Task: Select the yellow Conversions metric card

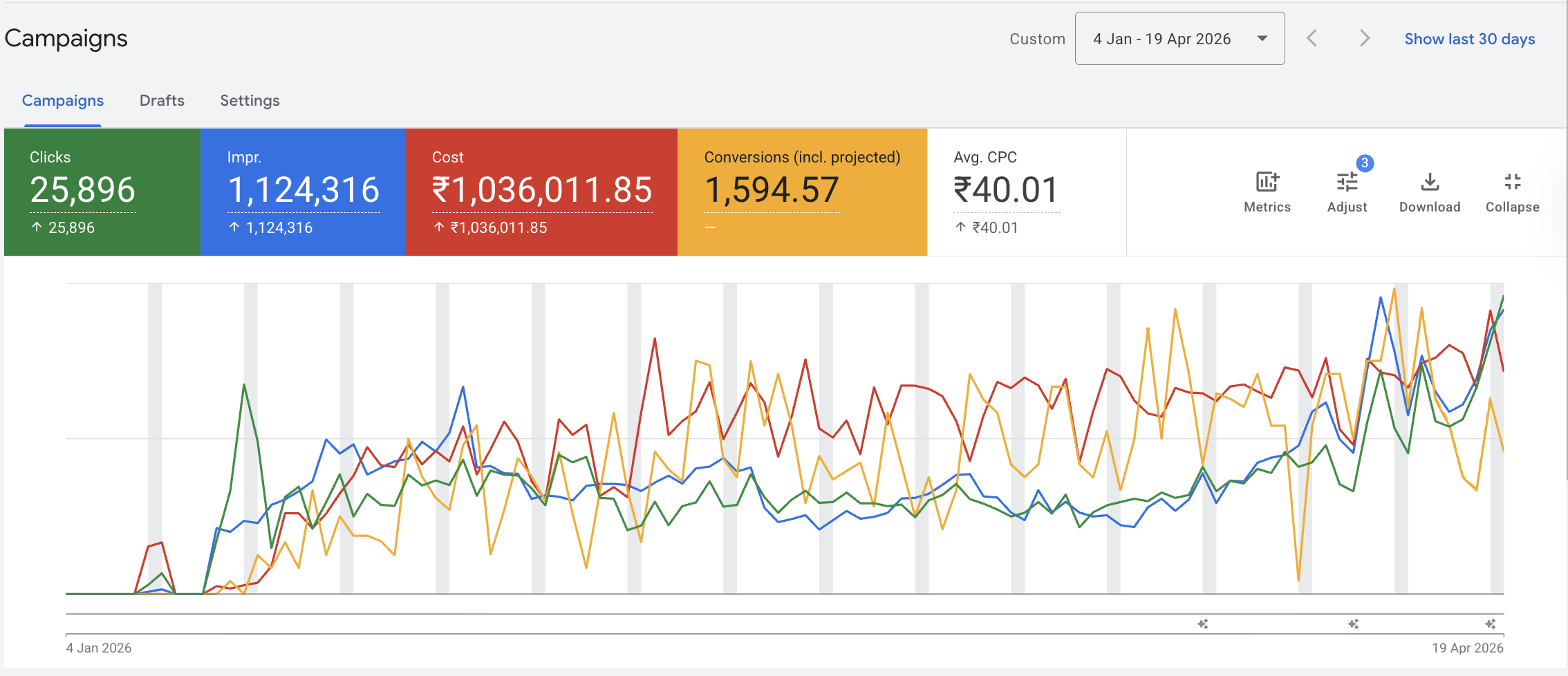Action: [802, 192]
